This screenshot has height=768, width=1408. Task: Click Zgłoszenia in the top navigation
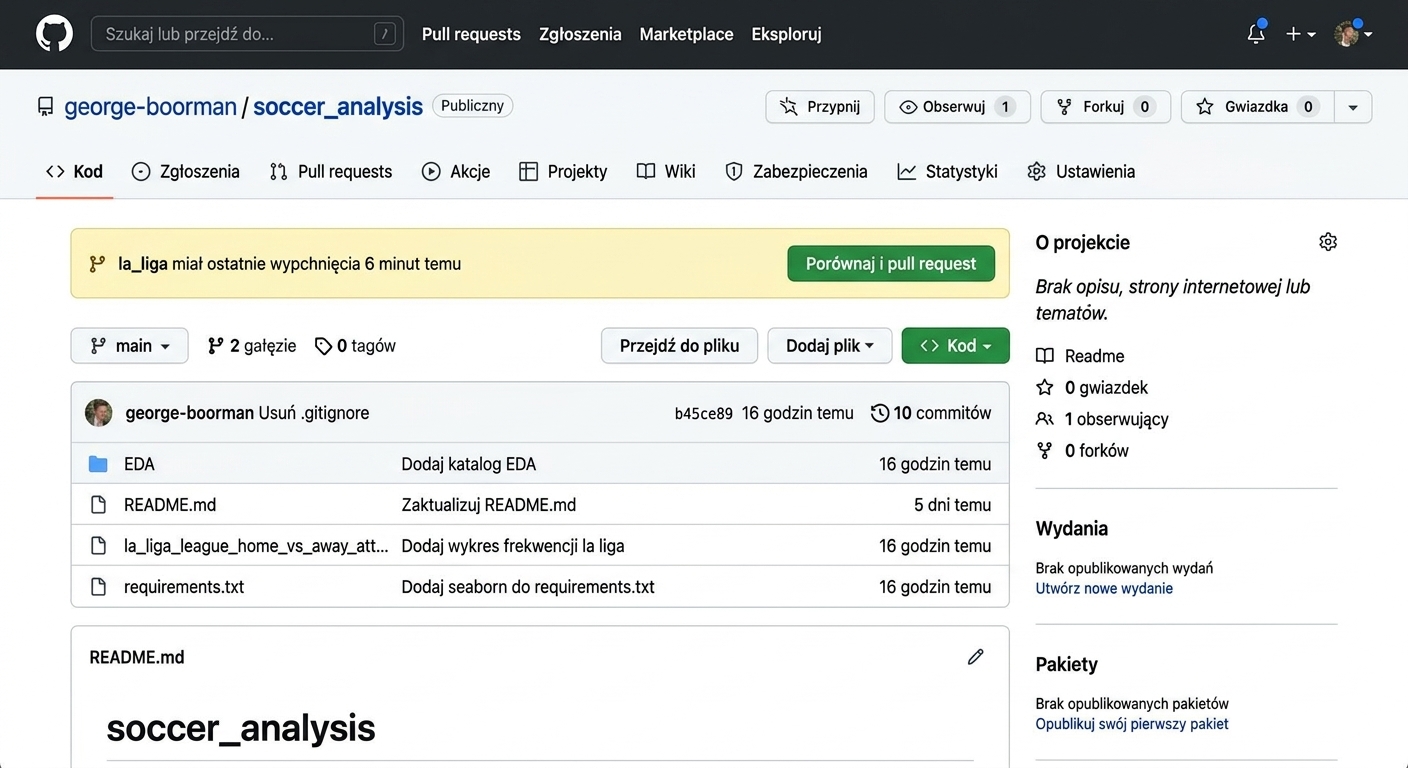(x=580, y=34)
